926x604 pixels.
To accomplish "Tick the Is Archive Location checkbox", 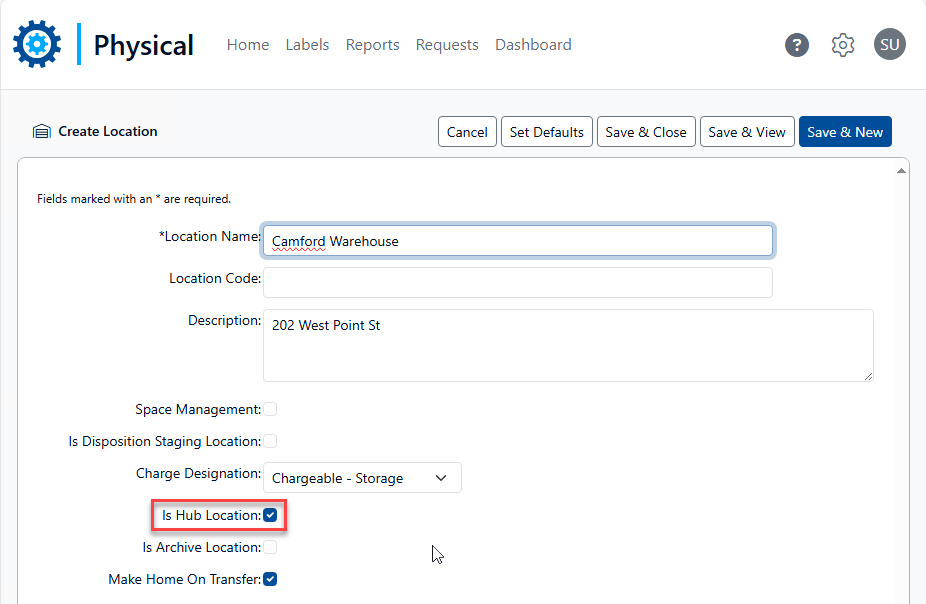I will coord(270,547).
